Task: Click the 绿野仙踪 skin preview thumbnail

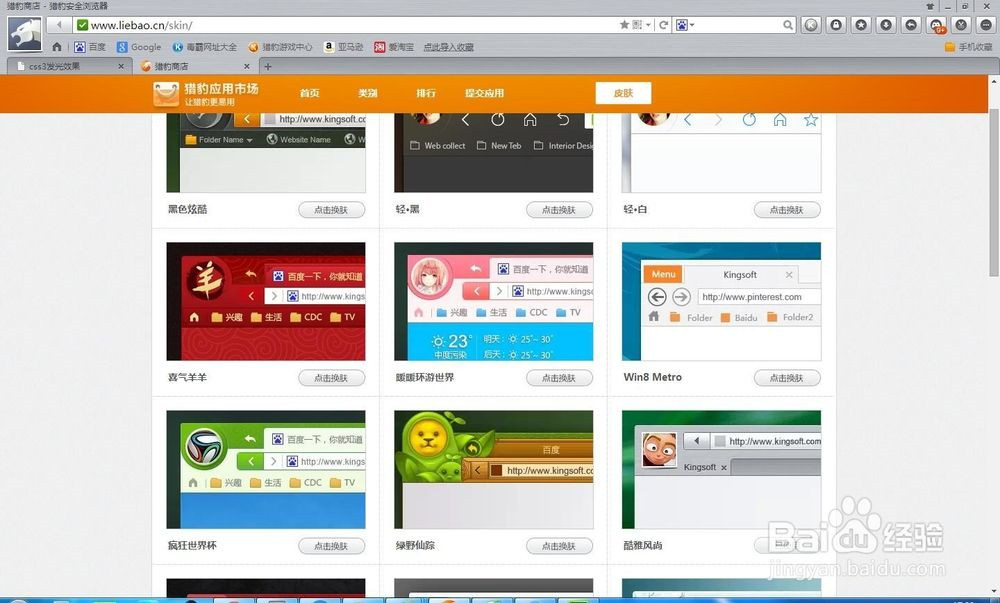Action: pos(493,469)
